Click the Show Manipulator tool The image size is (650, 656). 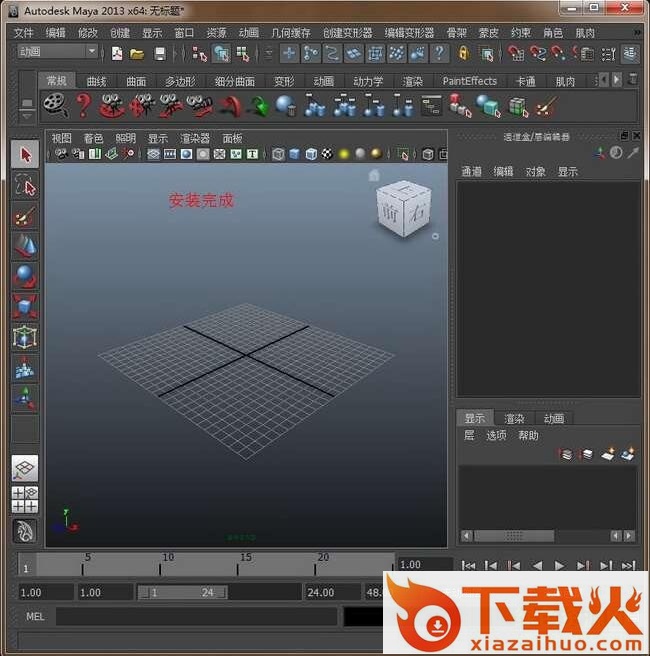pos(25,398)
